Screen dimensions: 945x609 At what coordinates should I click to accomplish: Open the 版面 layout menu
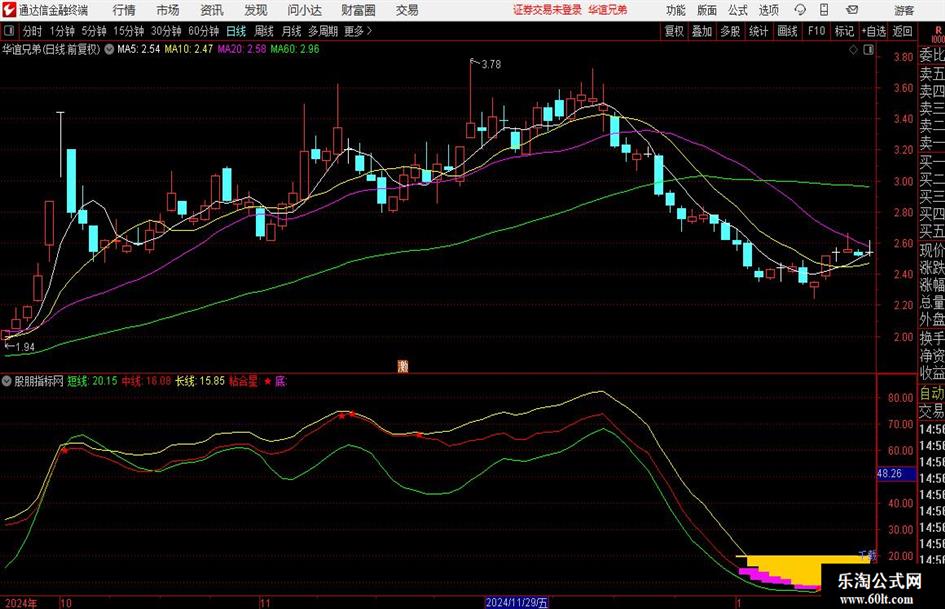pyautogui.click(x=706, y=10)
